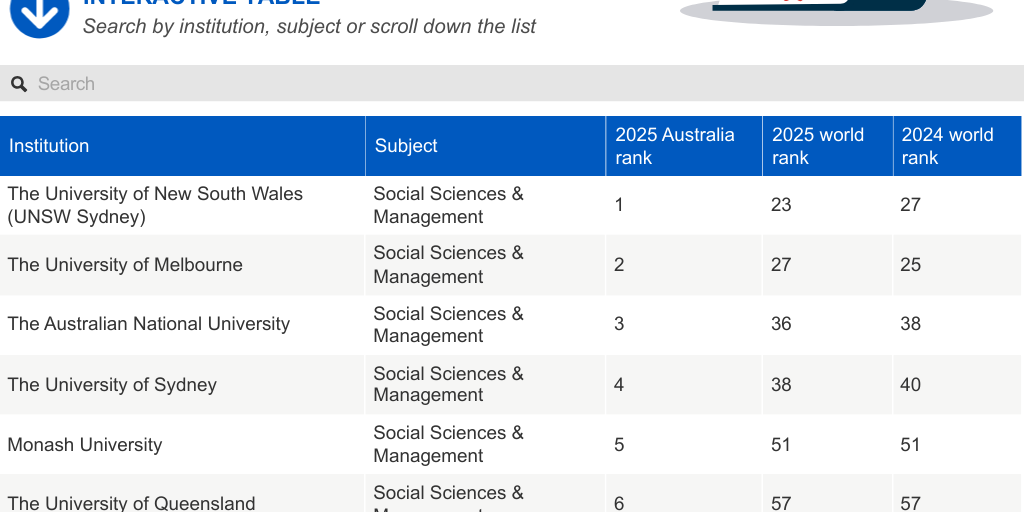
Task: Sort by 2025 world rank header
Action: [827, 146]
